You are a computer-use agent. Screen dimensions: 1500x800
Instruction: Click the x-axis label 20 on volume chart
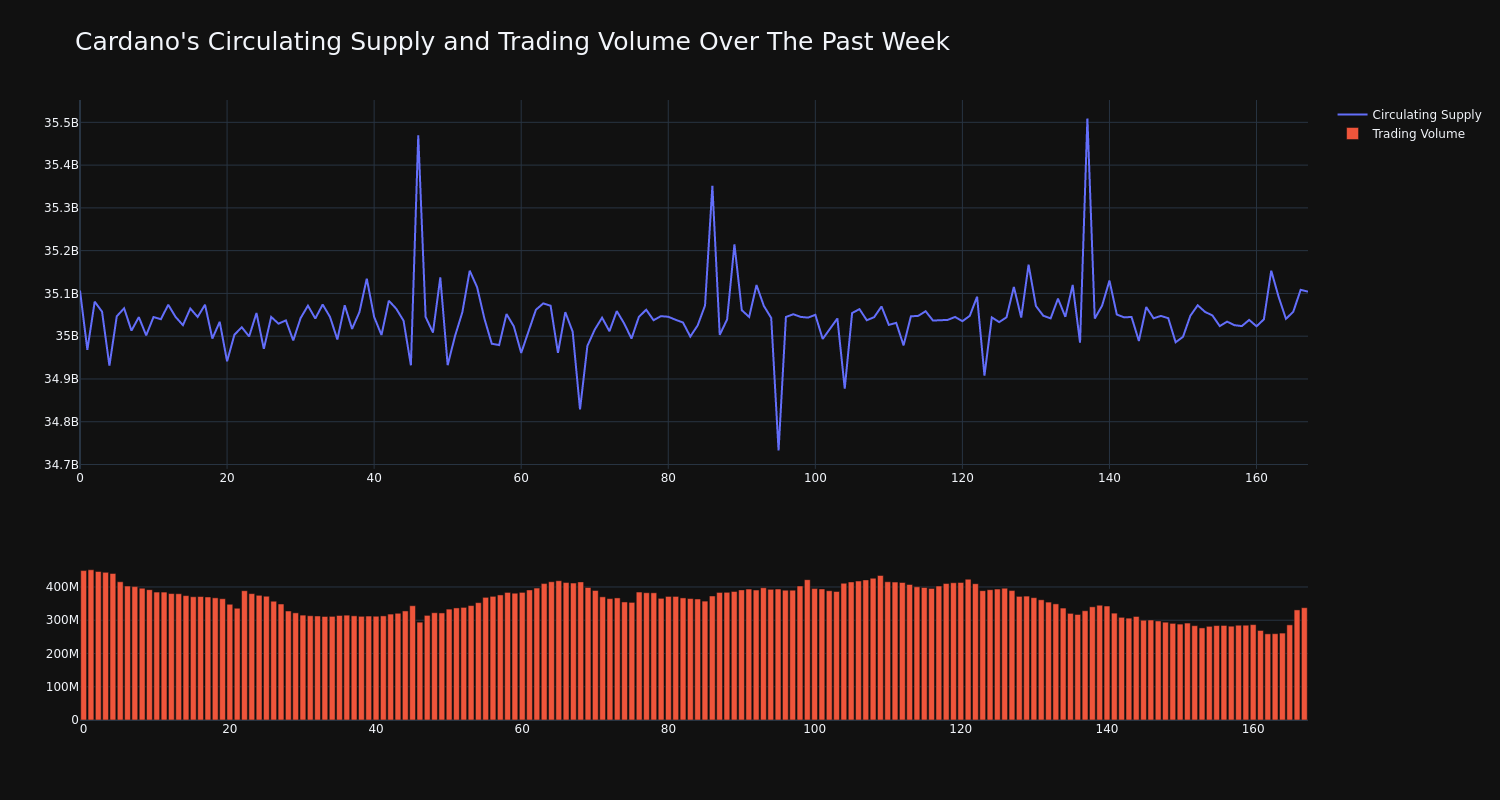(x=230, y=729)
